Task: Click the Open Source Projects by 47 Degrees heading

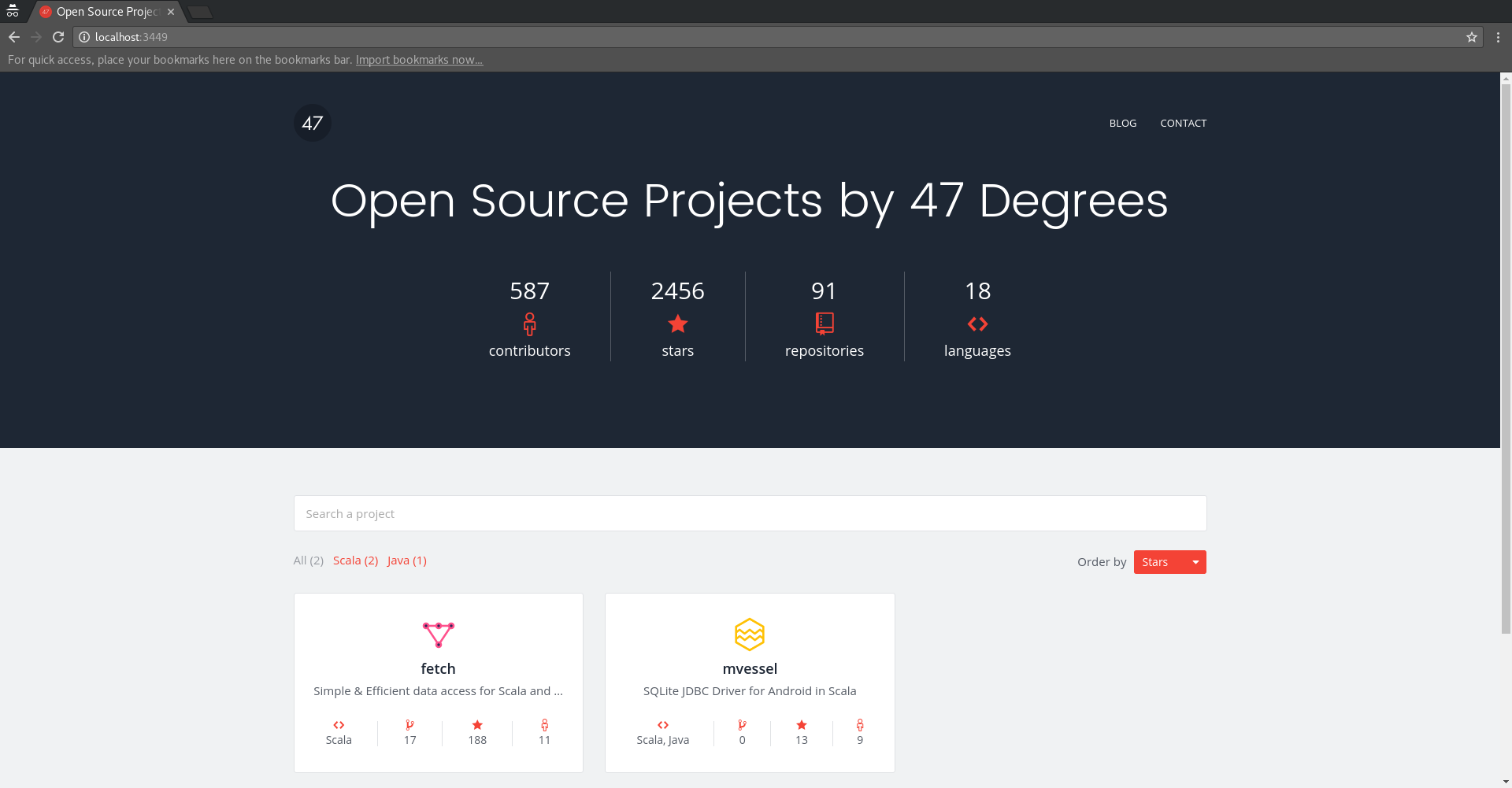Action: click(x=750, y=201)
